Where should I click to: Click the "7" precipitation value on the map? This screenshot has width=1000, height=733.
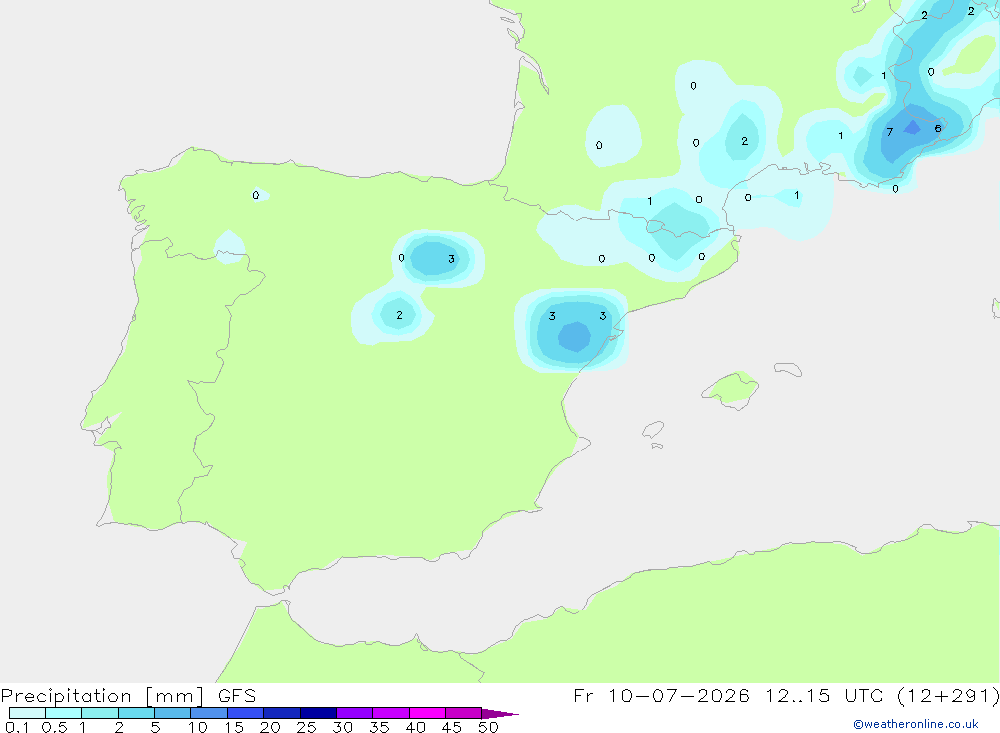pyautogui.click(x=890, y=132)
